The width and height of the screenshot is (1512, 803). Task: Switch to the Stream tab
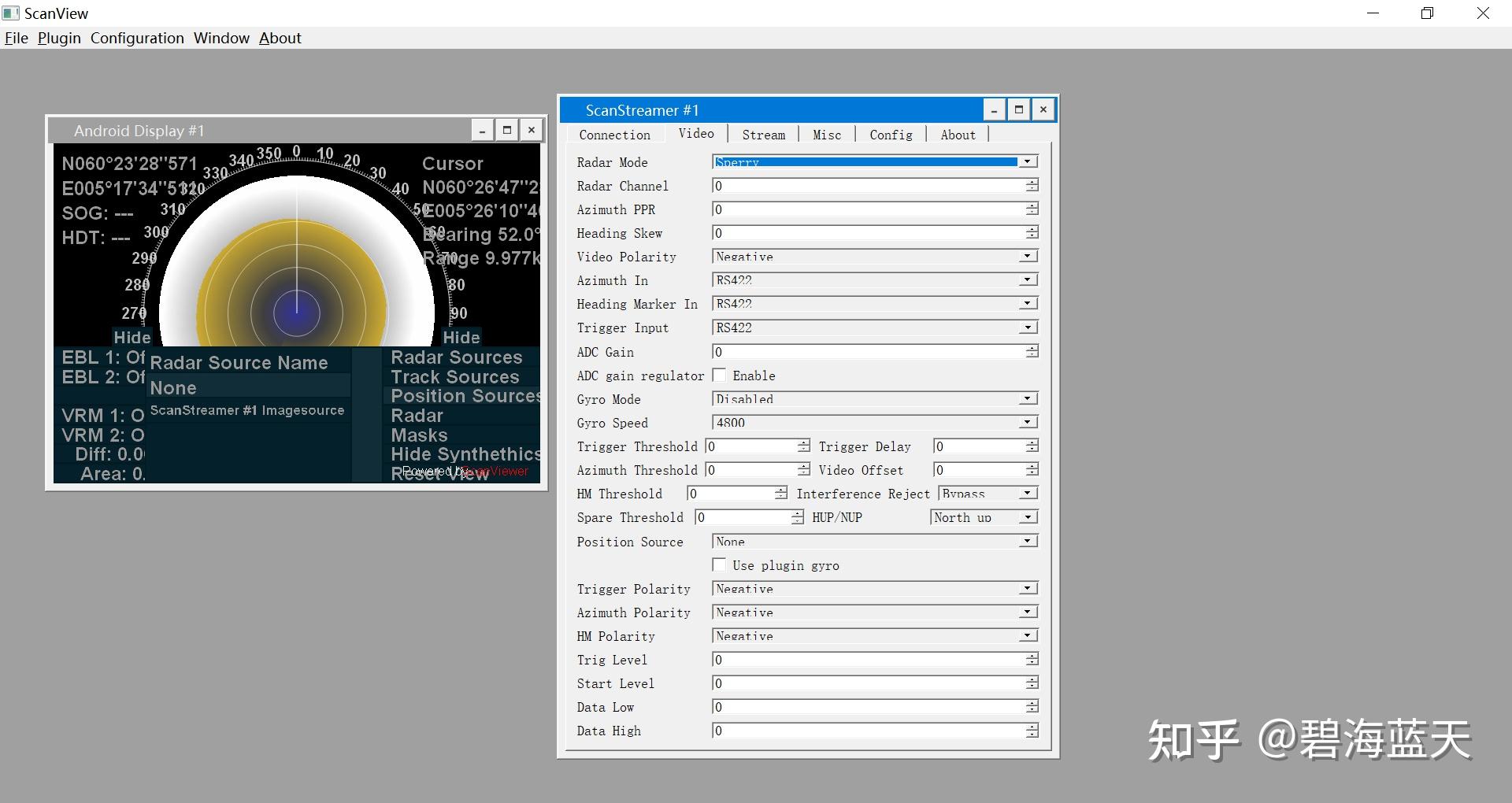pyautogui.click(x=764, y=135)
